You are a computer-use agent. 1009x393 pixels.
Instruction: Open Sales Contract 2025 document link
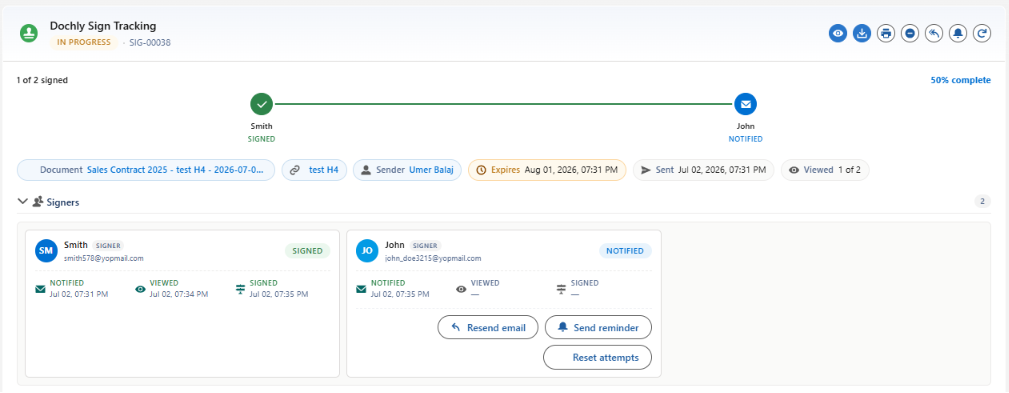point(175,170)
